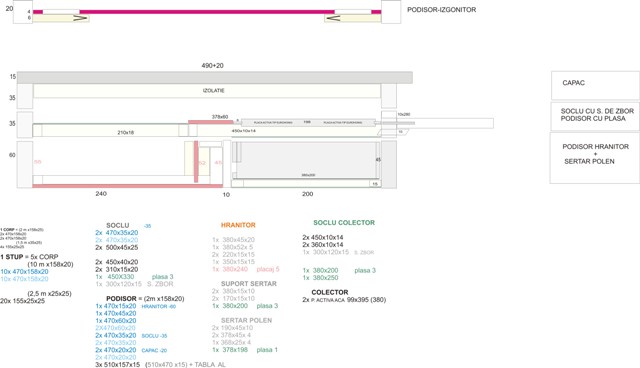Click the 1 STUP = 5x CORP line
Image resolution: width=640 pixels, height=368 pixels.
point(29,257)
